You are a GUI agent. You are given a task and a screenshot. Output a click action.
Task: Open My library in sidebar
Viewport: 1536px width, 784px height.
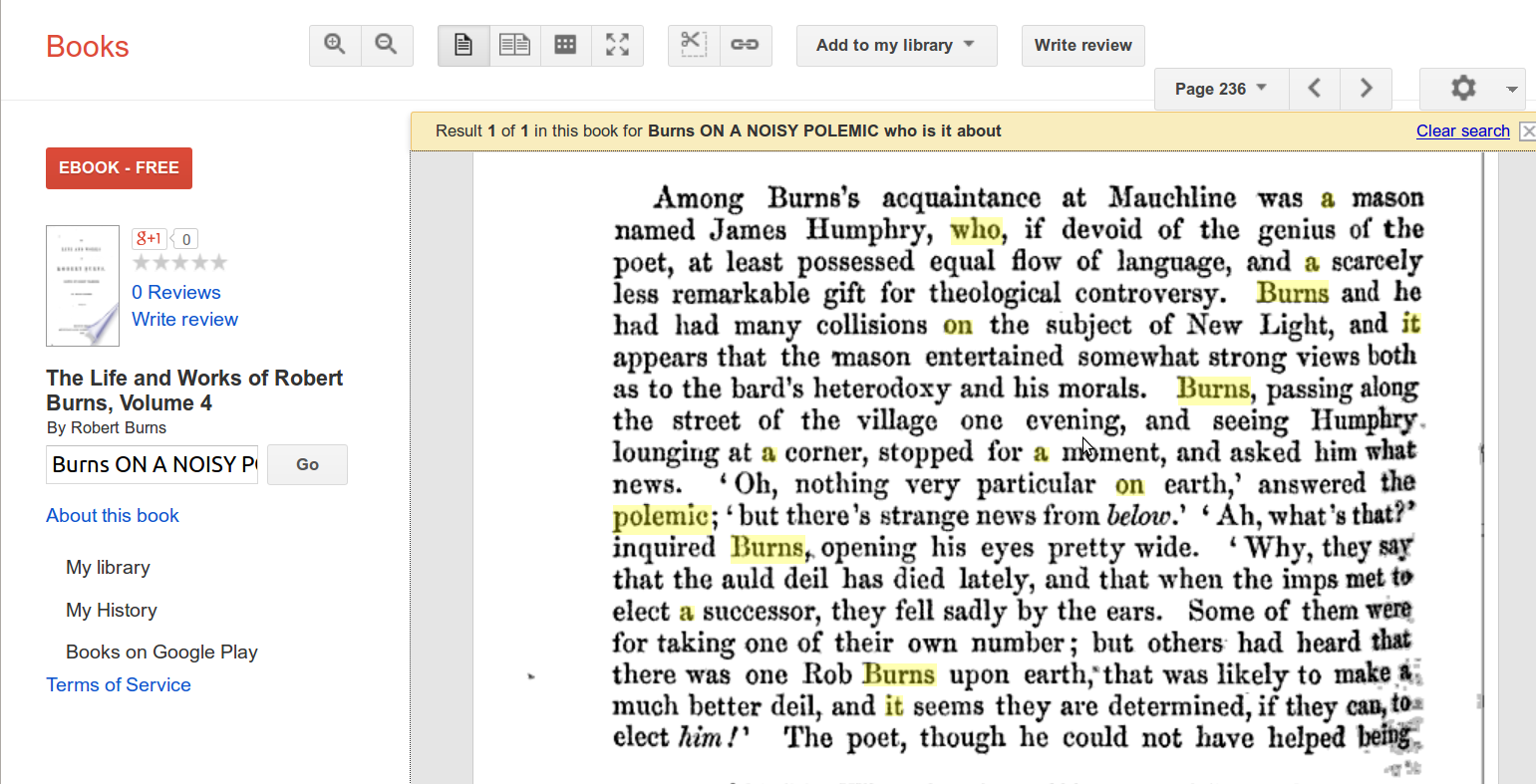point(108,567)
